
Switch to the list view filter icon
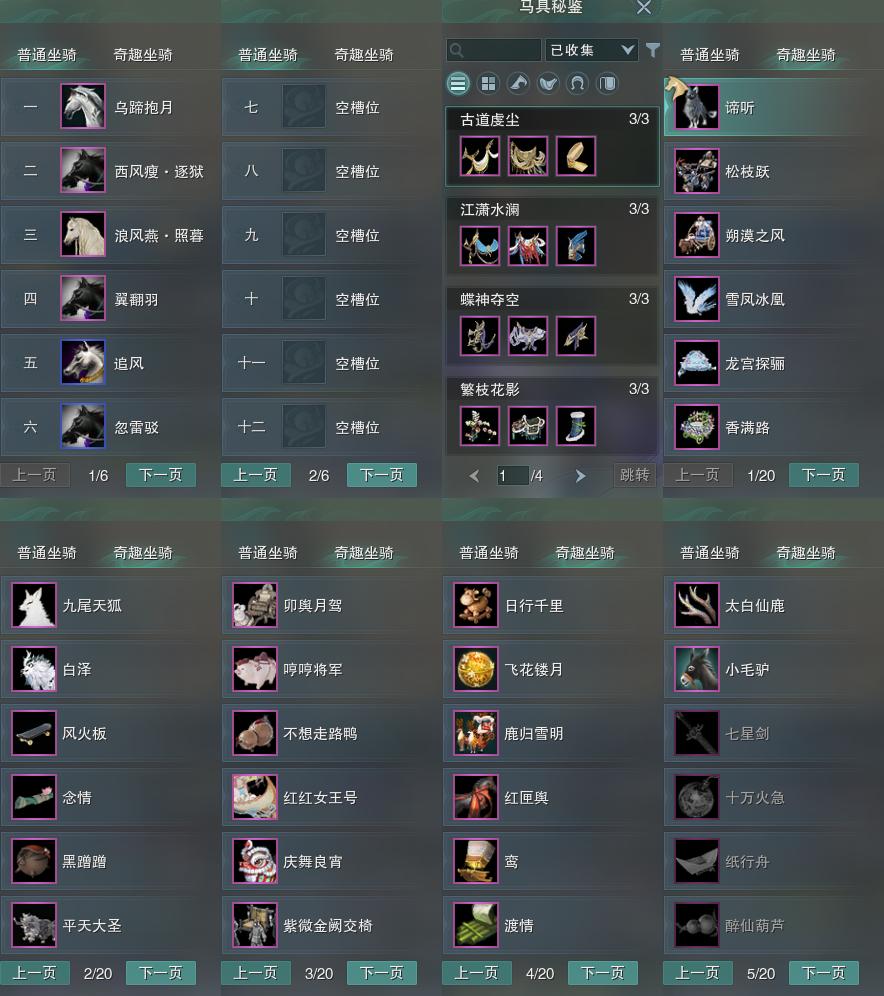point(458,84)
